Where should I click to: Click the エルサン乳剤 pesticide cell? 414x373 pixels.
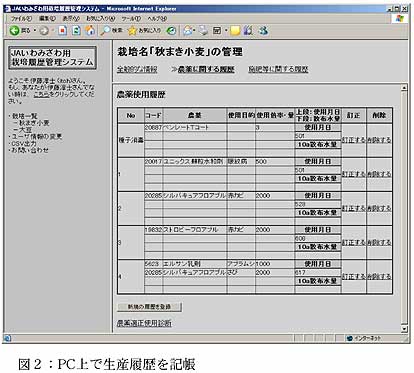195,264
